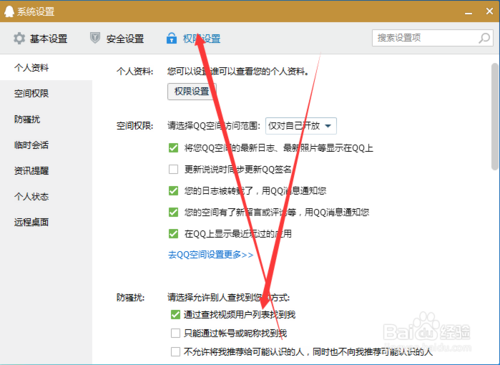
Task: Uncheck 通过查找视频用户列表找到我
Action: tap(175, 314)
